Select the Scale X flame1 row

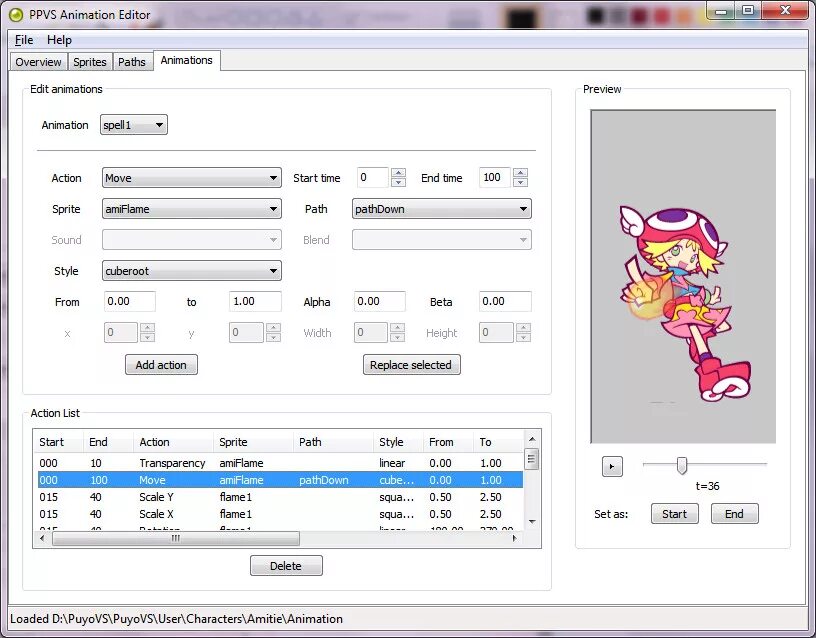click(278, 514)
